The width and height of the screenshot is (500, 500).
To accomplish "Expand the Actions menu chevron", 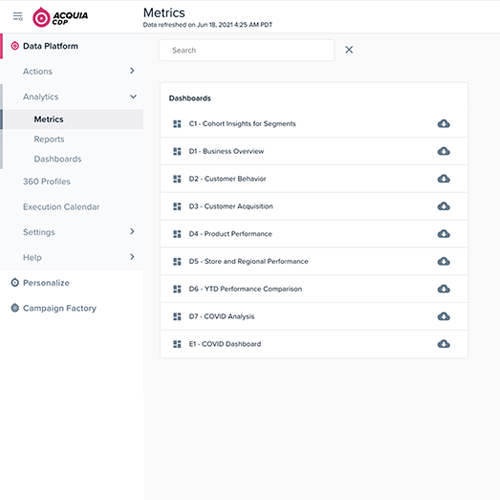I will pyautogui.click(x=132, y=71).
